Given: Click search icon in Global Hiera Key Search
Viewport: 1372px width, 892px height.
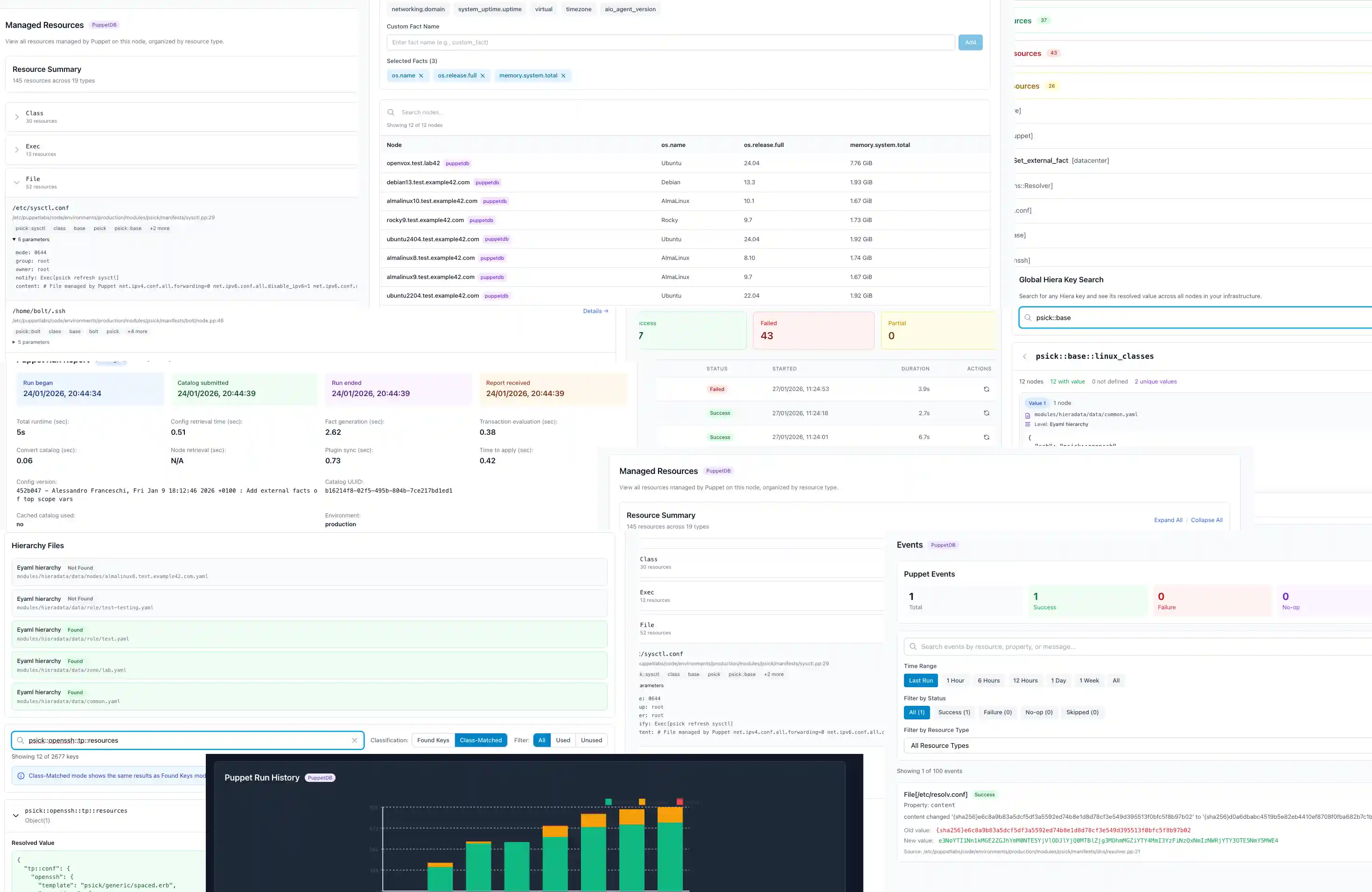Looking at the screenshot, I should click(1028, 318).
